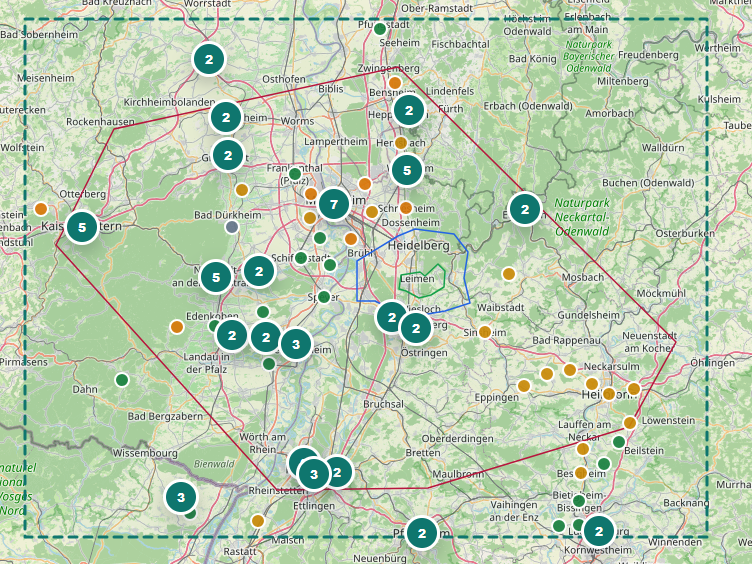This screenshot has height=564, width=752.
Task: Click the orange marker on Sinsheim
Action: 485,331
